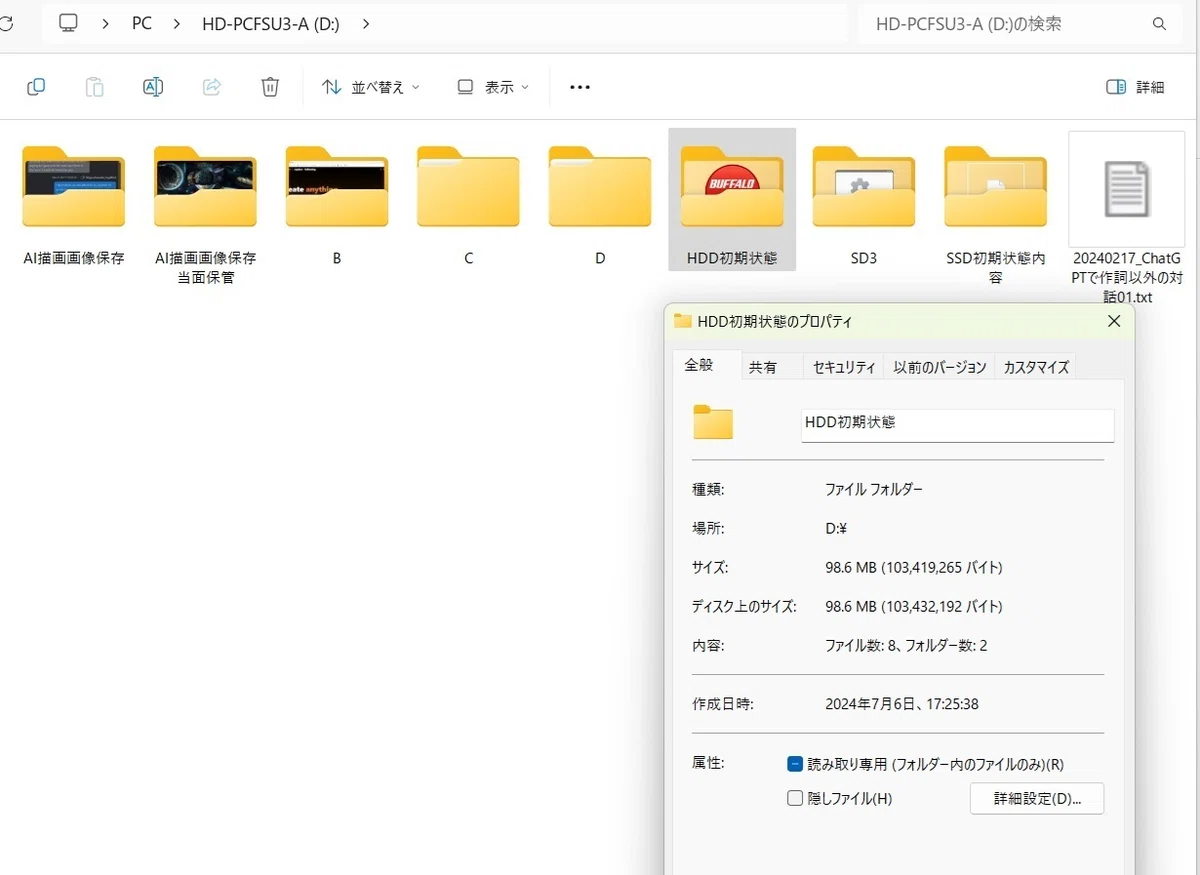Screen dimensions: 1200x875
Task: Switch to the セキュリティ tab
Action: tap(844, 367)
